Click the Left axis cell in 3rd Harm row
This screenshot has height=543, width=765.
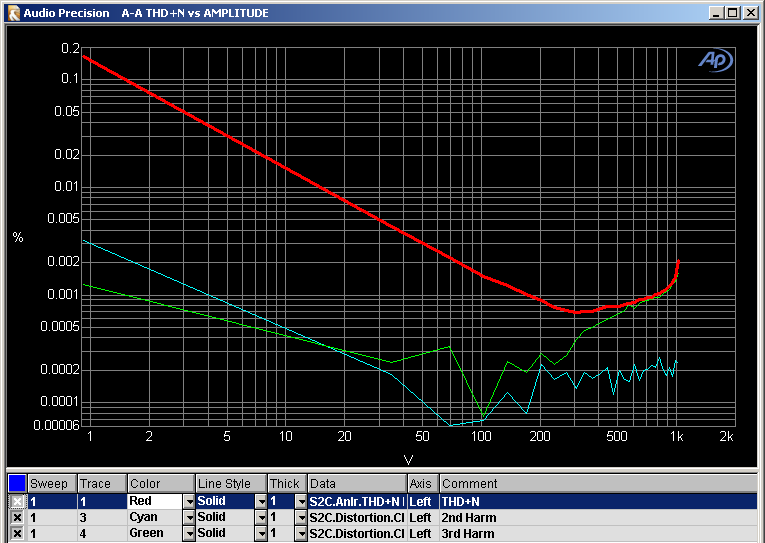pyautogui.click(x=423, y=534)
